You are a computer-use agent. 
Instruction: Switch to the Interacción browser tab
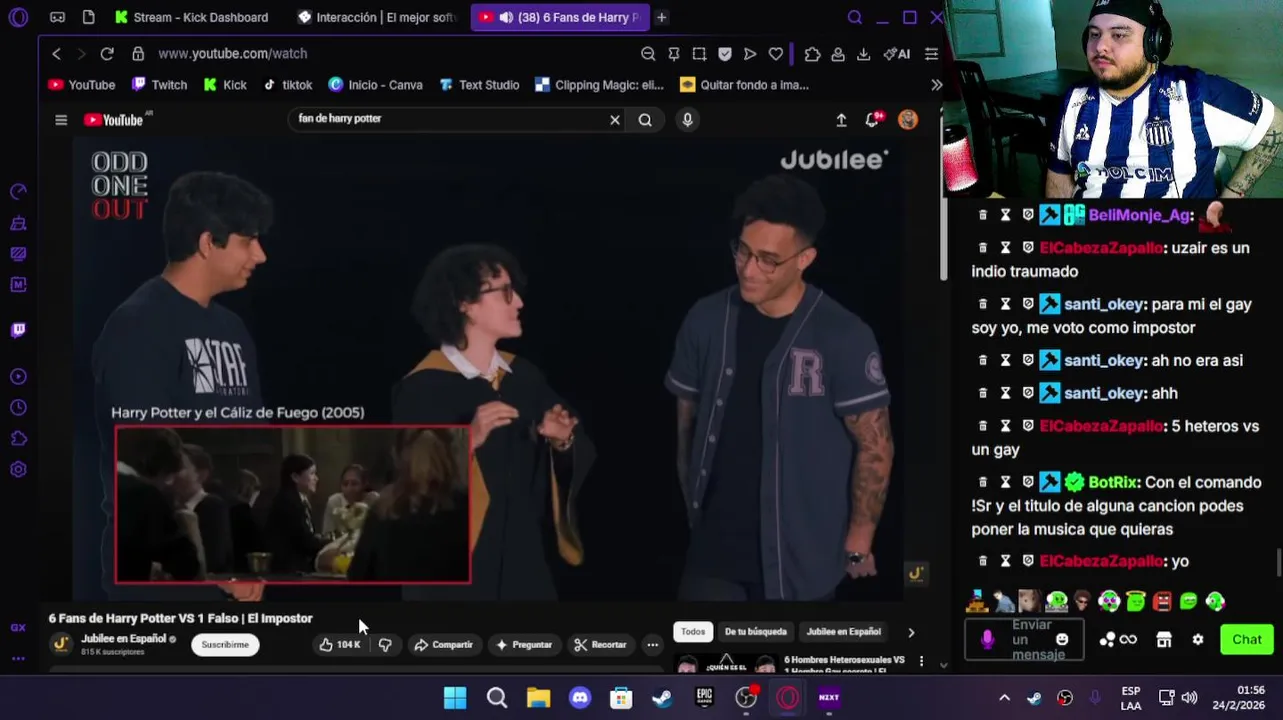pyautogui.click(x=377, y=17)
